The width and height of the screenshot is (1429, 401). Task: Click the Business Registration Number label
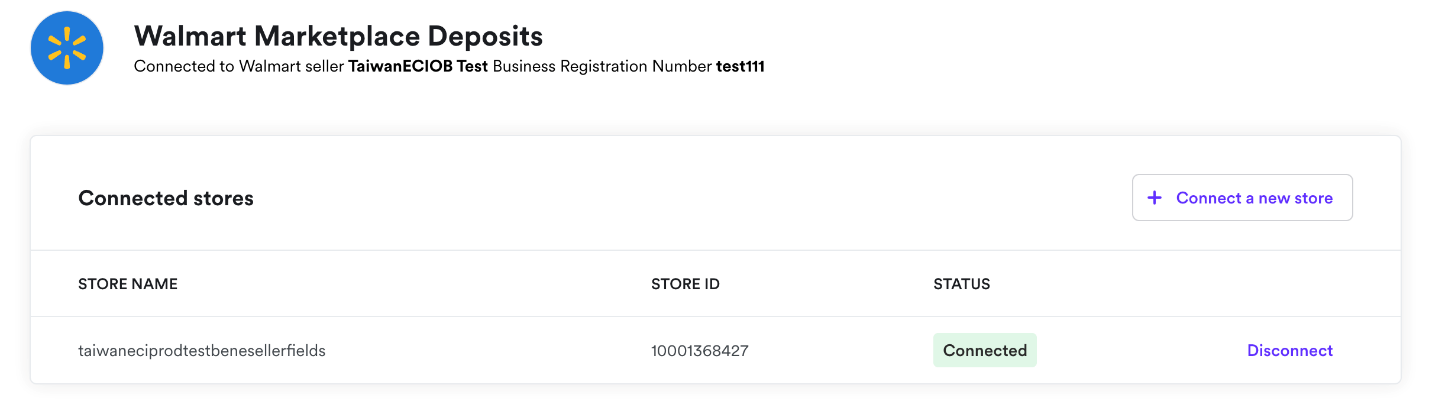[x=602, y=67]
